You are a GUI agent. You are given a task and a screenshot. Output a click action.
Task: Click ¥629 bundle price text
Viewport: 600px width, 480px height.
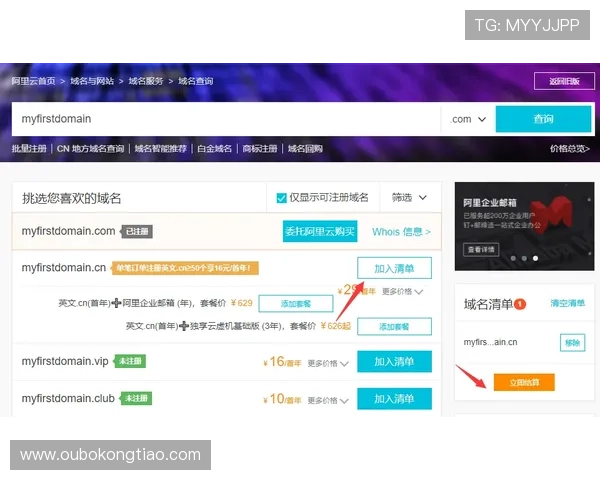[241, 303]
